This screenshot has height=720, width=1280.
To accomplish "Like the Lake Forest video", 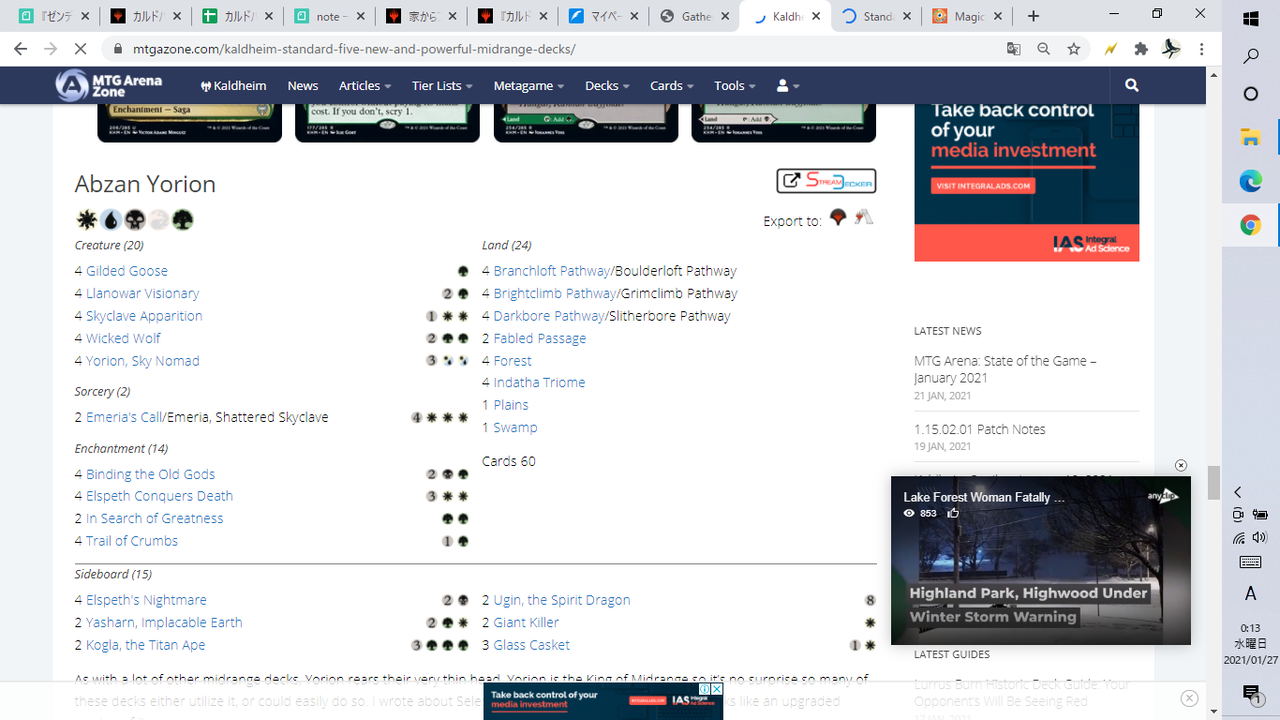I will [x=953, y=513].
